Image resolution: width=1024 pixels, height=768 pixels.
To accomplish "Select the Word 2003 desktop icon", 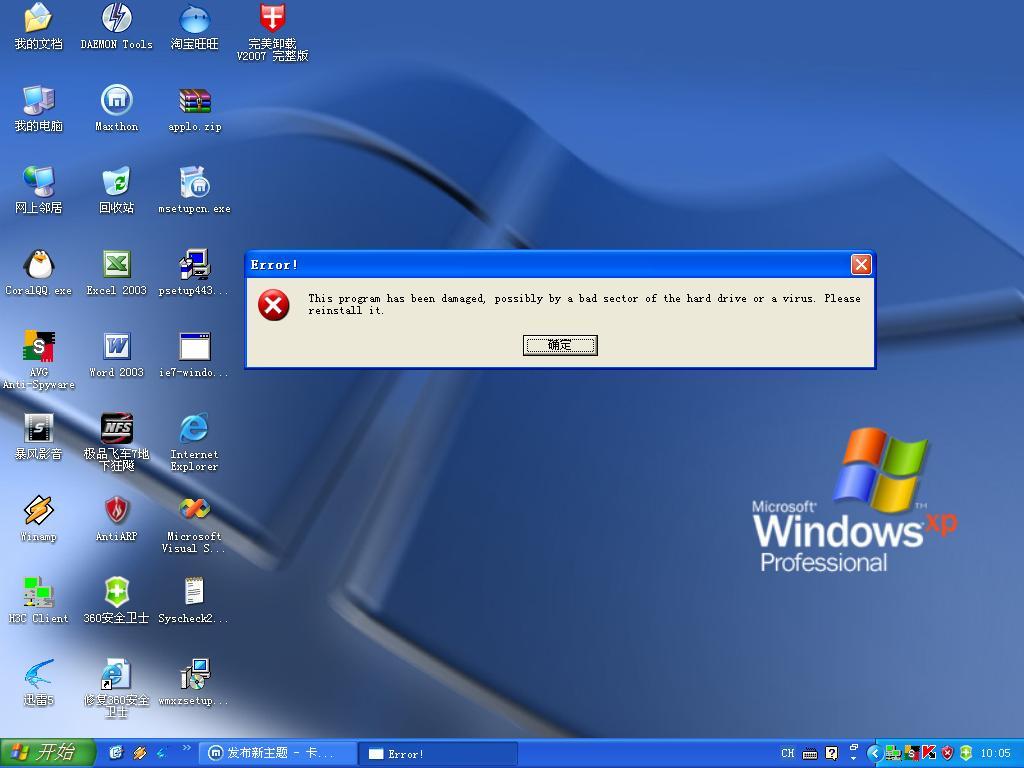I will pyautogui.click(x=116, y=355).
